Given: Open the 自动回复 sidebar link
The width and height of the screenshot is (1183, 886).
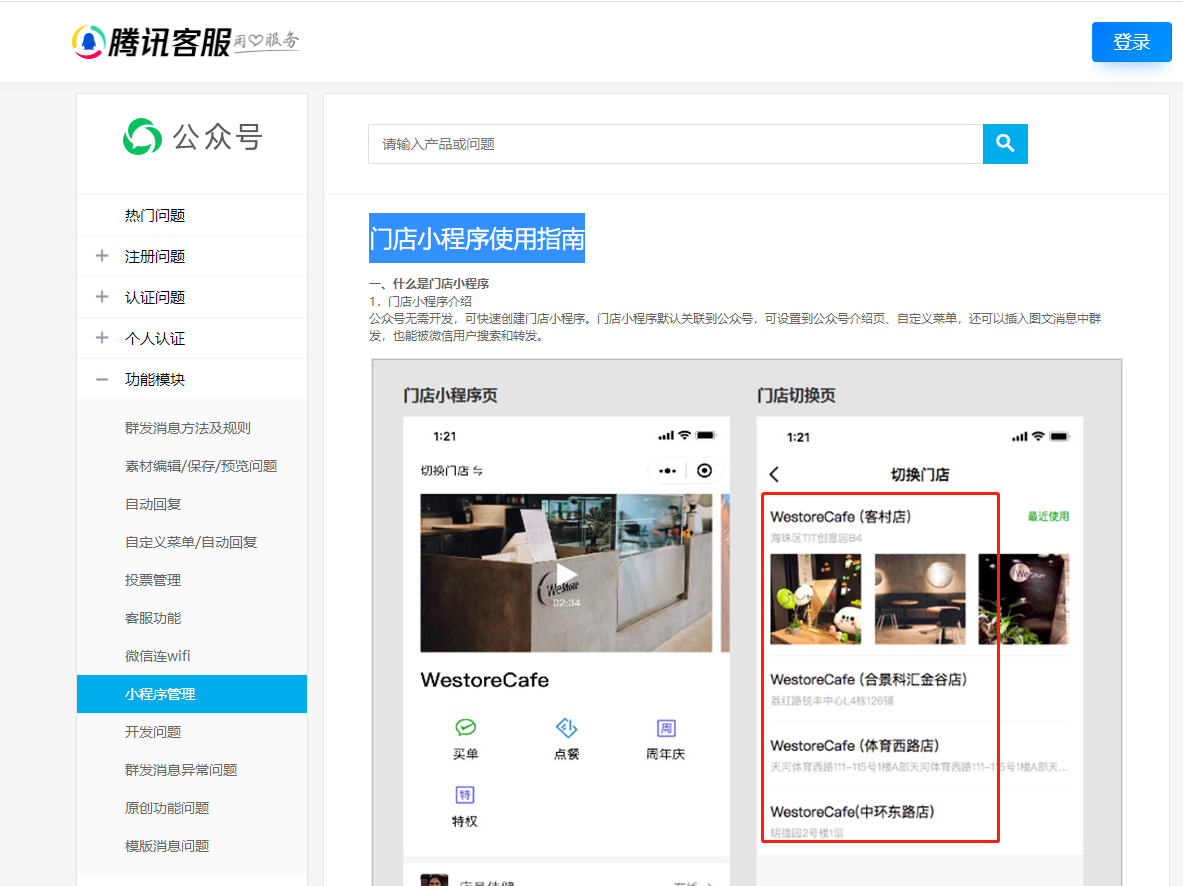Looking at the screenshot, I should [x=153, y=504].
